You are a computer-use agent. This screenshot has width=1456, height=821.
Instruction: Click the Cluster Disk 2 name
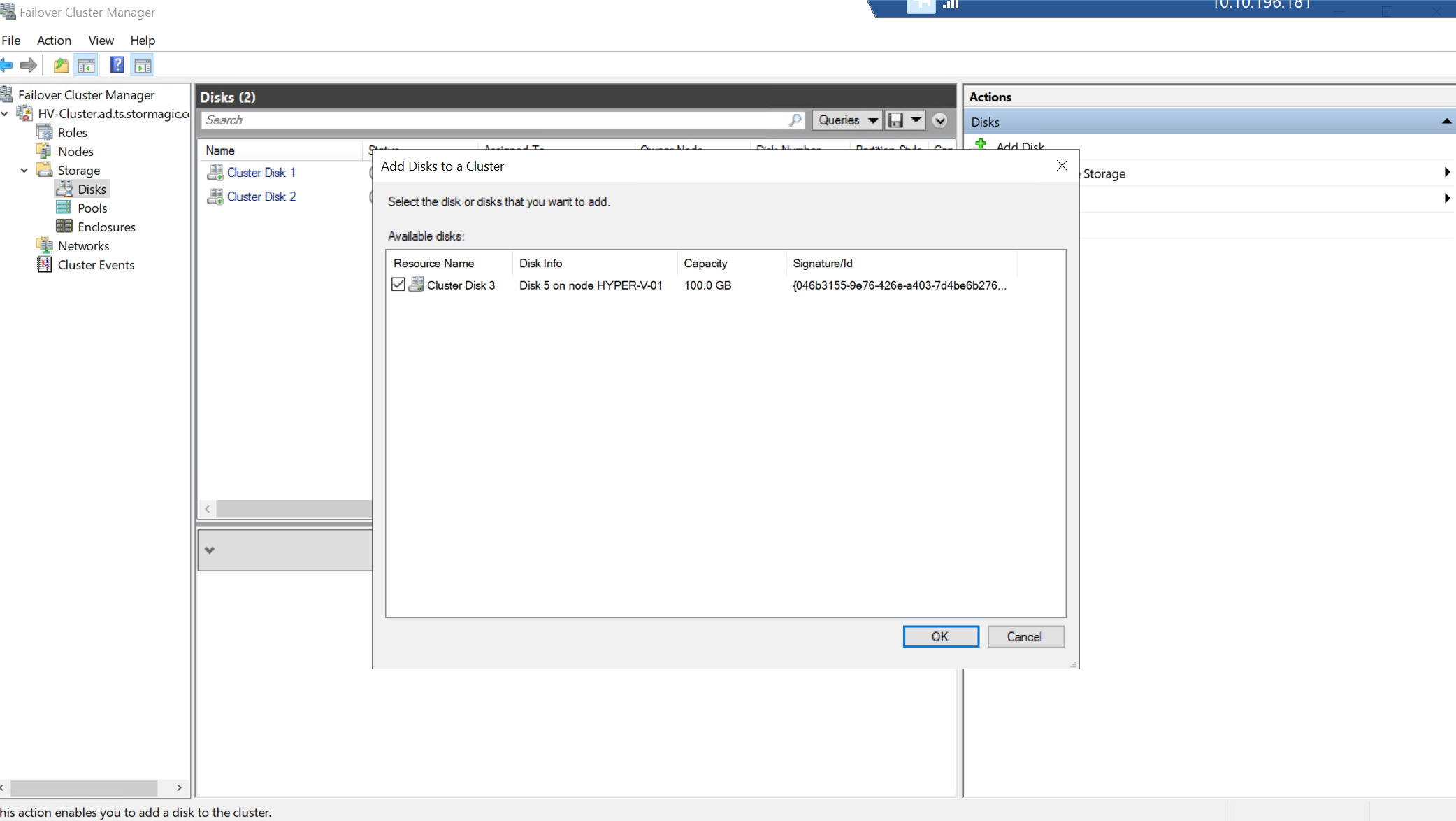[x=261, y=197]
